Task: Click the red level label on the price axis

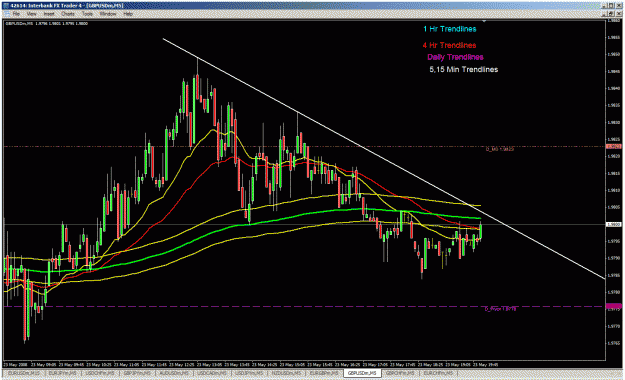Action: pyautogui.click(x=614, y=147)
